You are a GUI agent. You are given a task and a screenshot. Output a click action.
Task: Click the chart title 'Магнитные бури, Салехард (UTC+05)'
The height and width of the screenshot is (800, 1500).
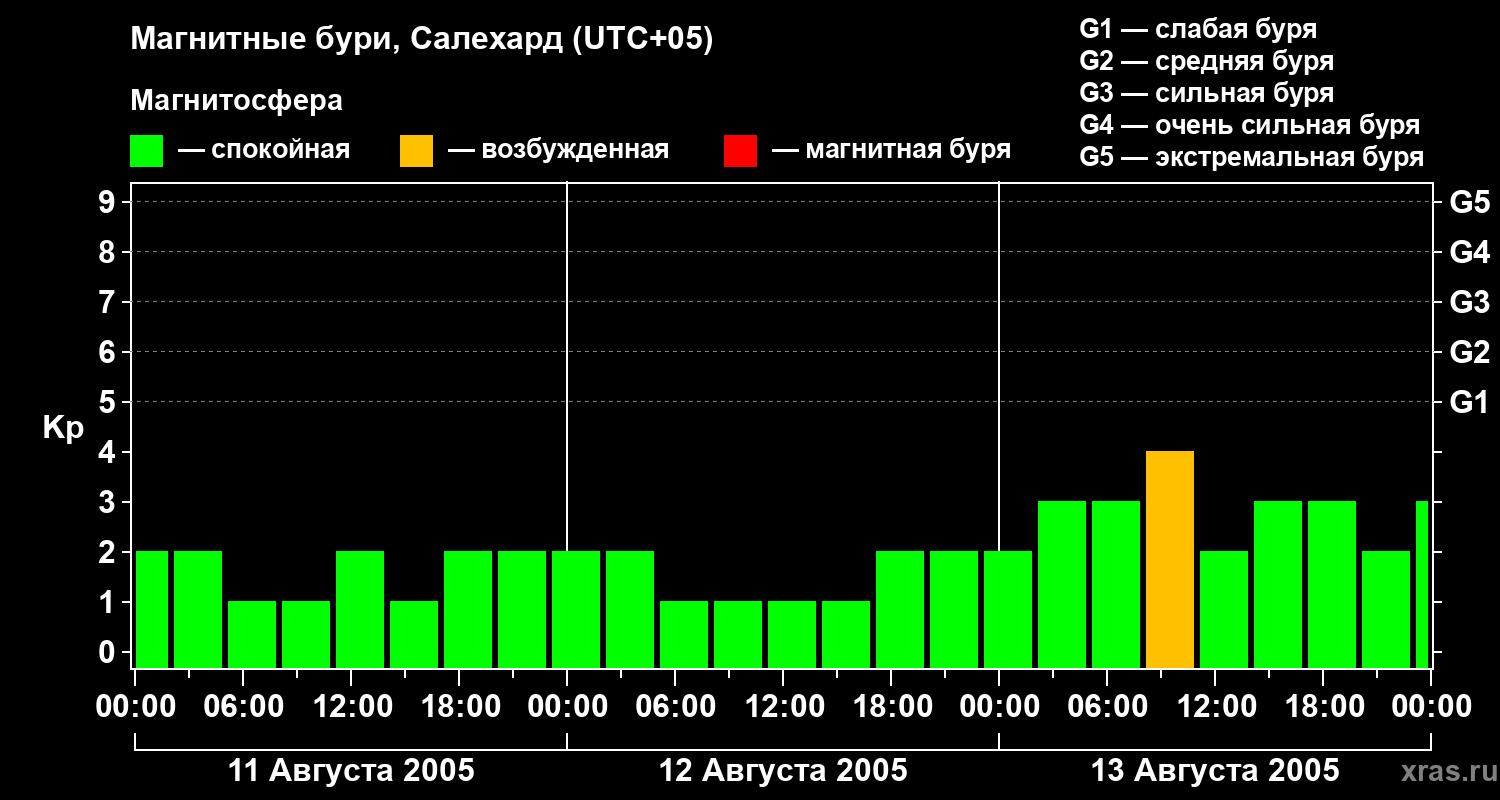click(x=421, y=40)
